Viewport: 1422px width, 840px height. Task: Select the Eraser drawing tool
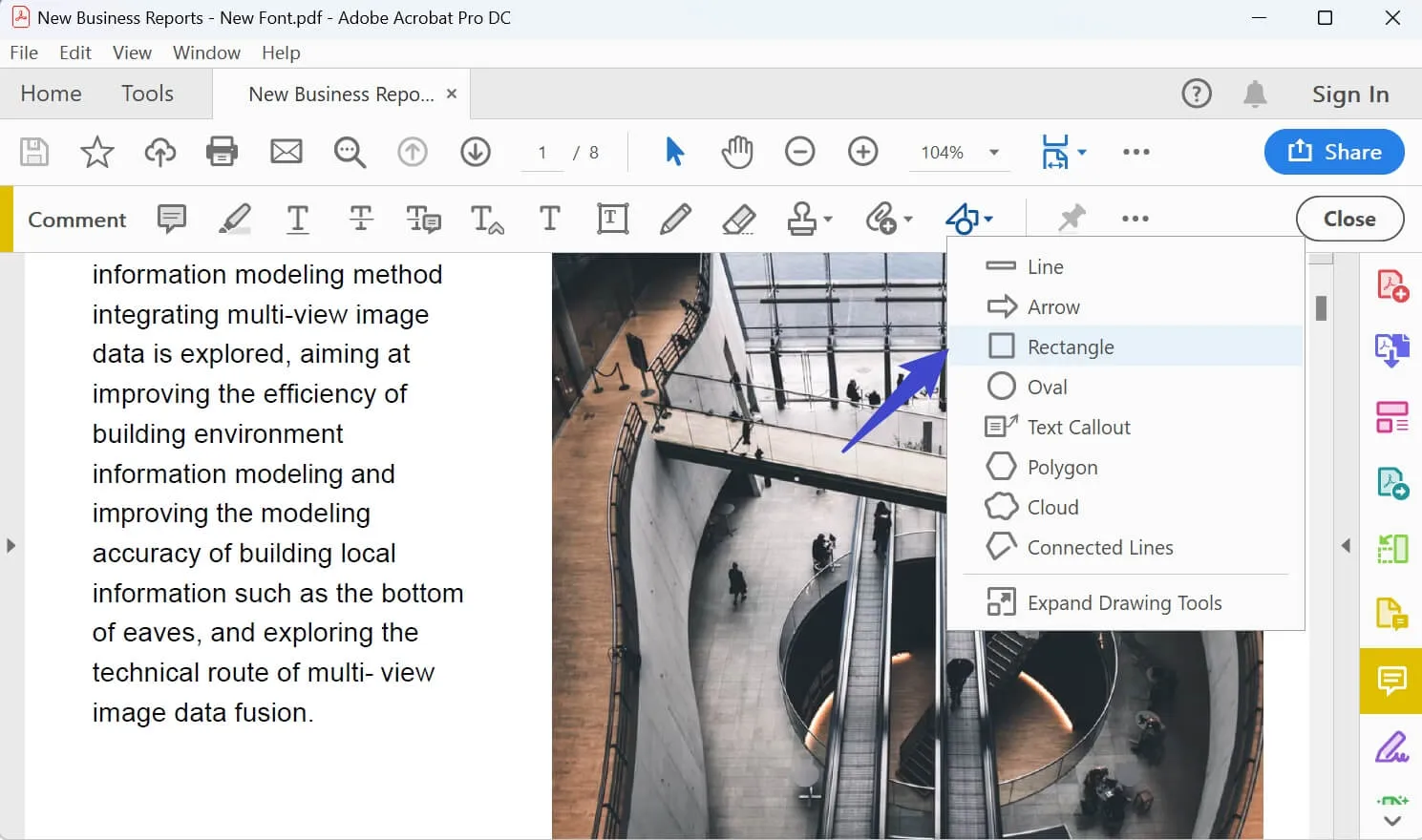740,219
